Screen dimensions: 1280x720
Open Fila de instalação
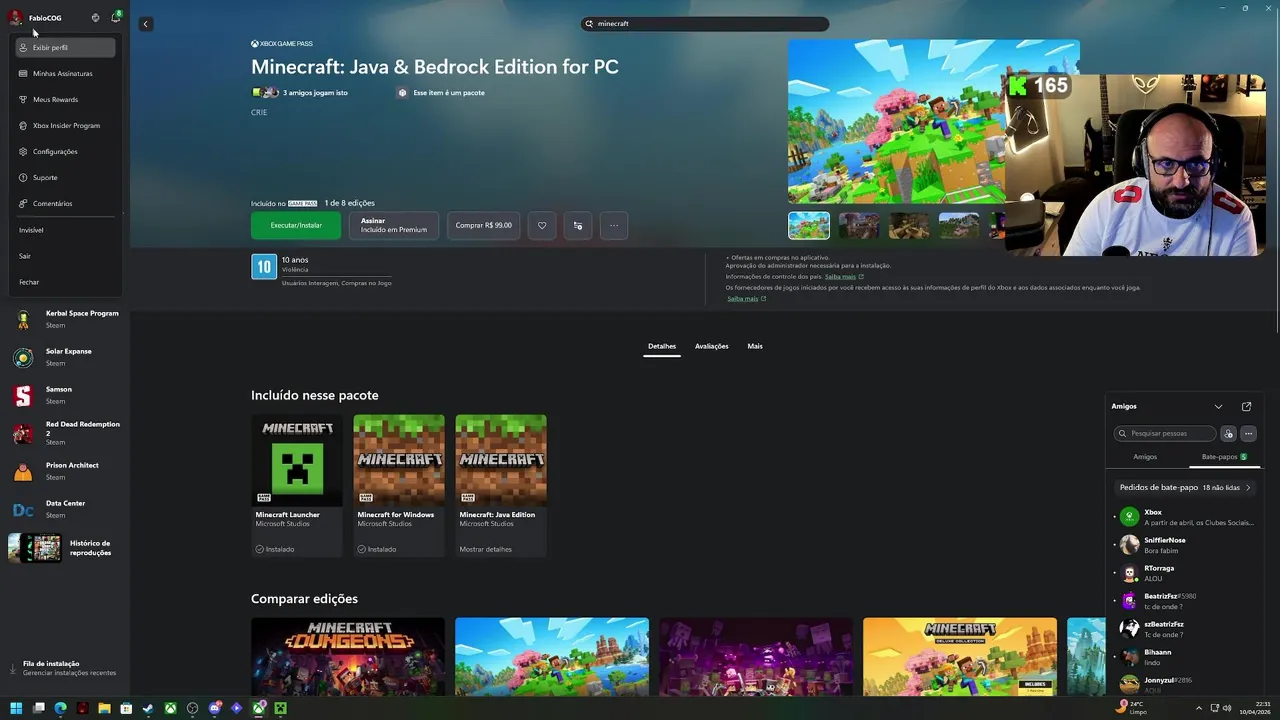coord(65,669)
